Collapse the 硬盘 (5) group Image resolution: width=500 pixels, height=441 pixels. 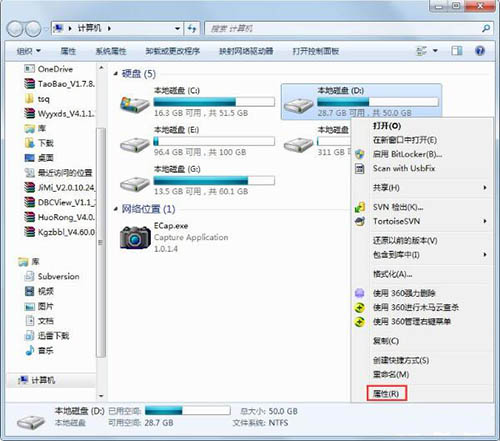116,73
